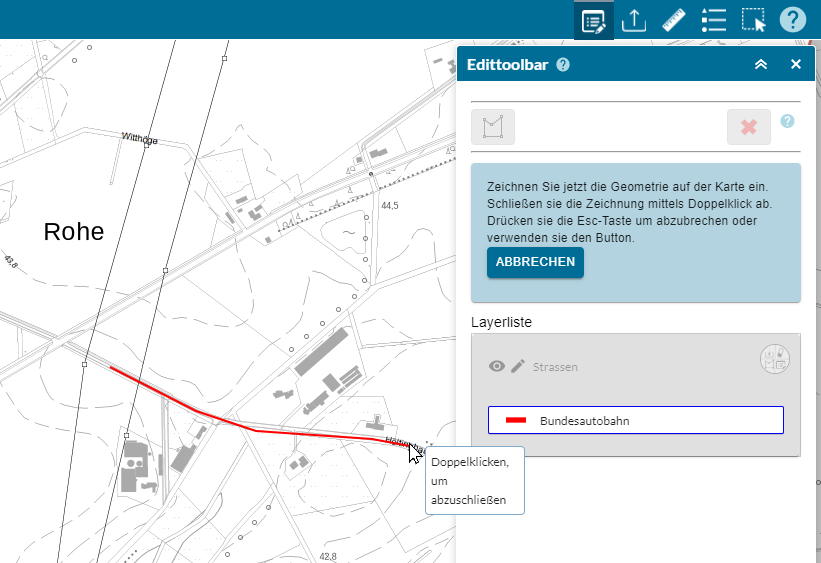Click the upload/export icon
This screenshot has height=563, width=821.
tap(634, 20)
